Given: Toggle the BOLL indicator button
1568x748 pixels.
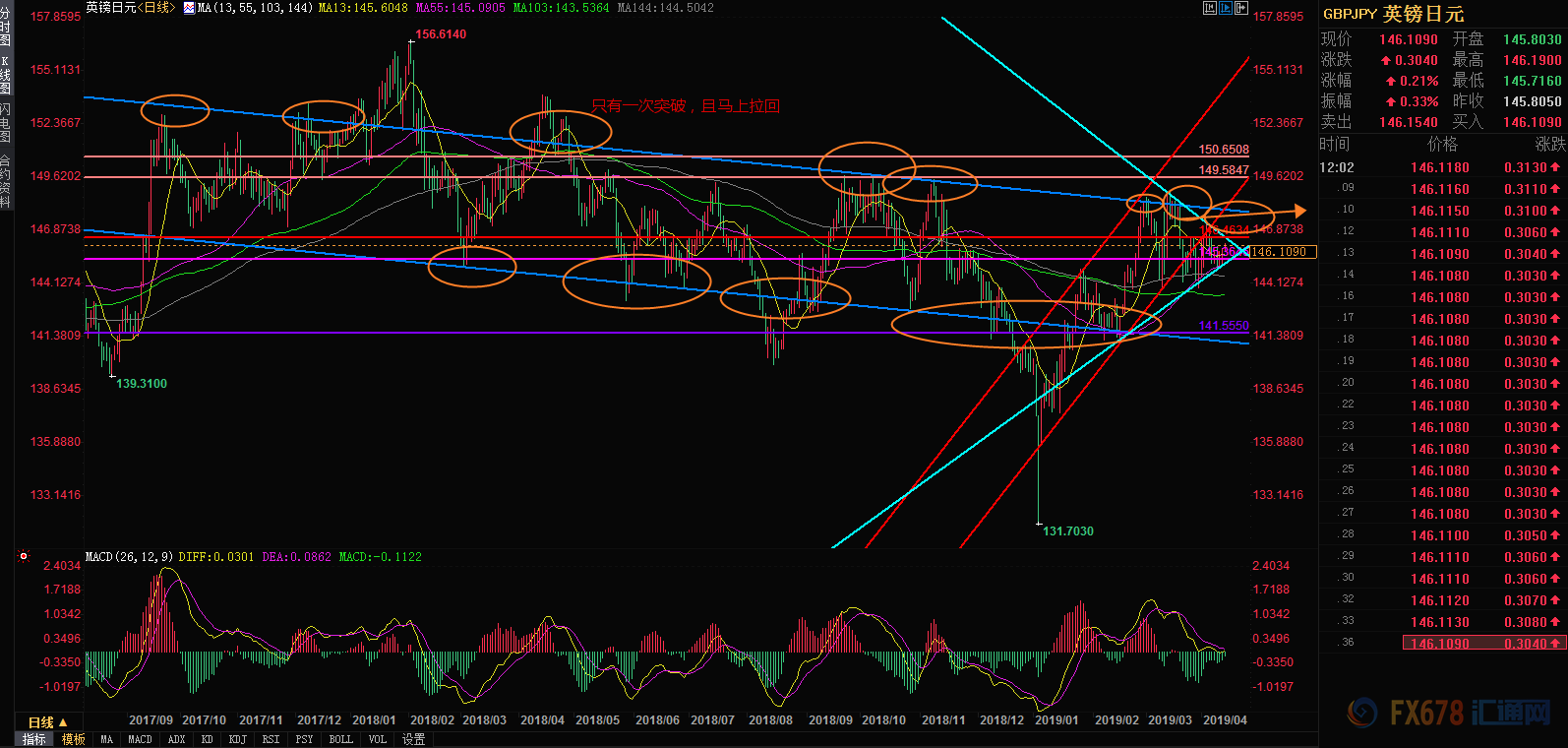Looking at the screenshot, I should pos(340,739).
